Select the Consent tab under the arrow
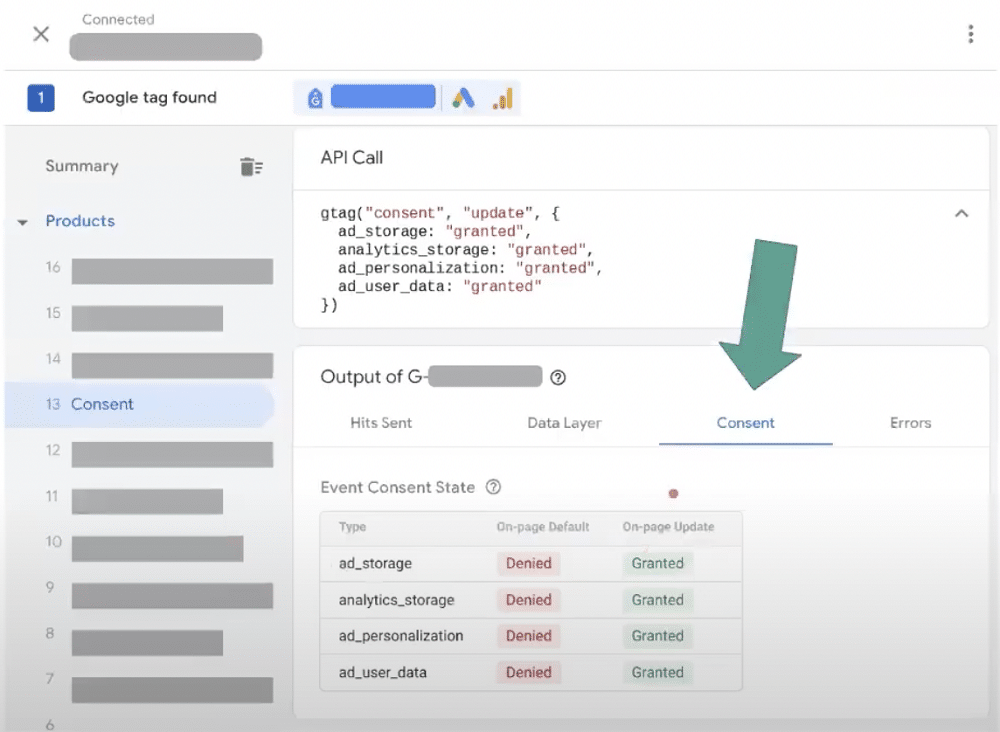The width and height of the screenshot is (1000, 732). tap(745, 423)
